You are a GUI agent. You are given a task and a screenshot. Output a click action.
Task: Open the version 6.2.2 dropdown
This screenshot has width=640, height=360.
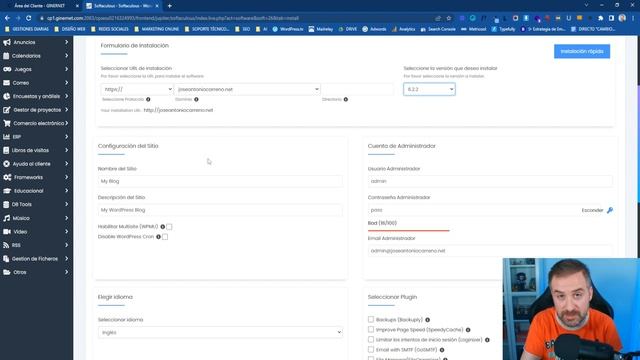tap(429, 89)
